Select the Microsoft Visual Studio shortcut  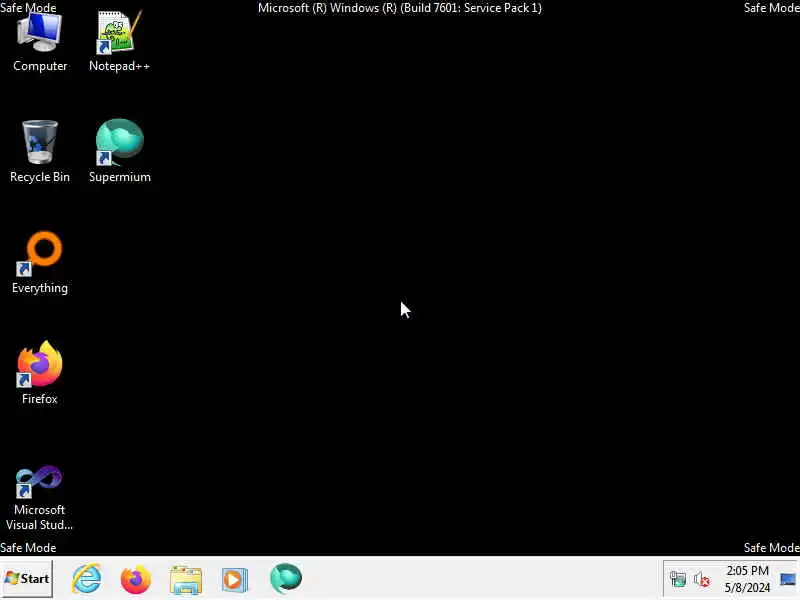tap(40, 497)
